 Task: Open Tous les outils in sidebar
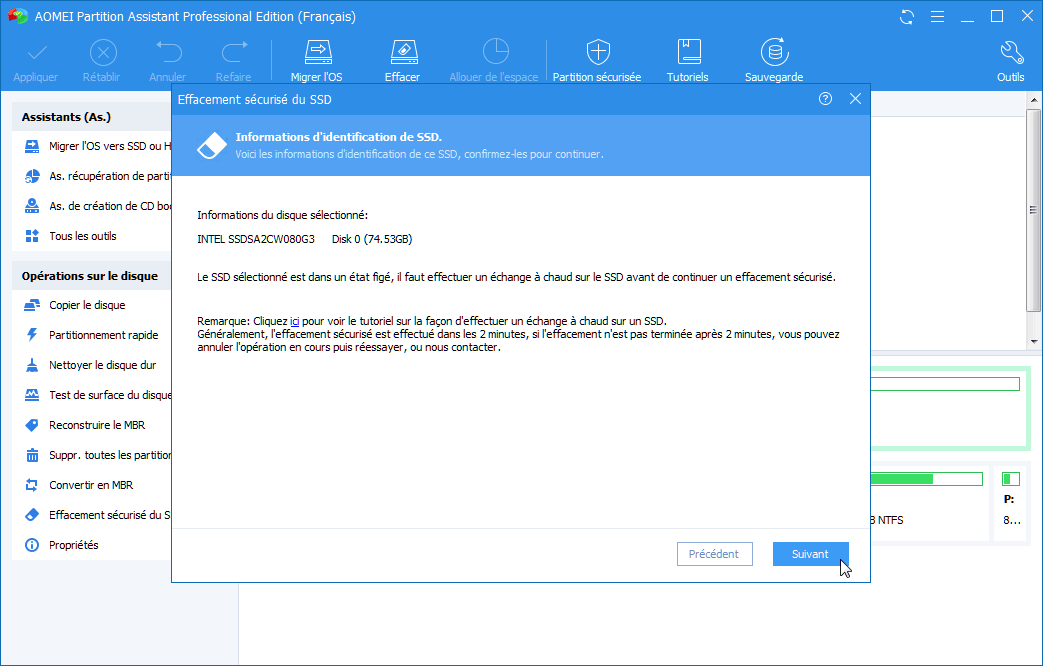71,236
